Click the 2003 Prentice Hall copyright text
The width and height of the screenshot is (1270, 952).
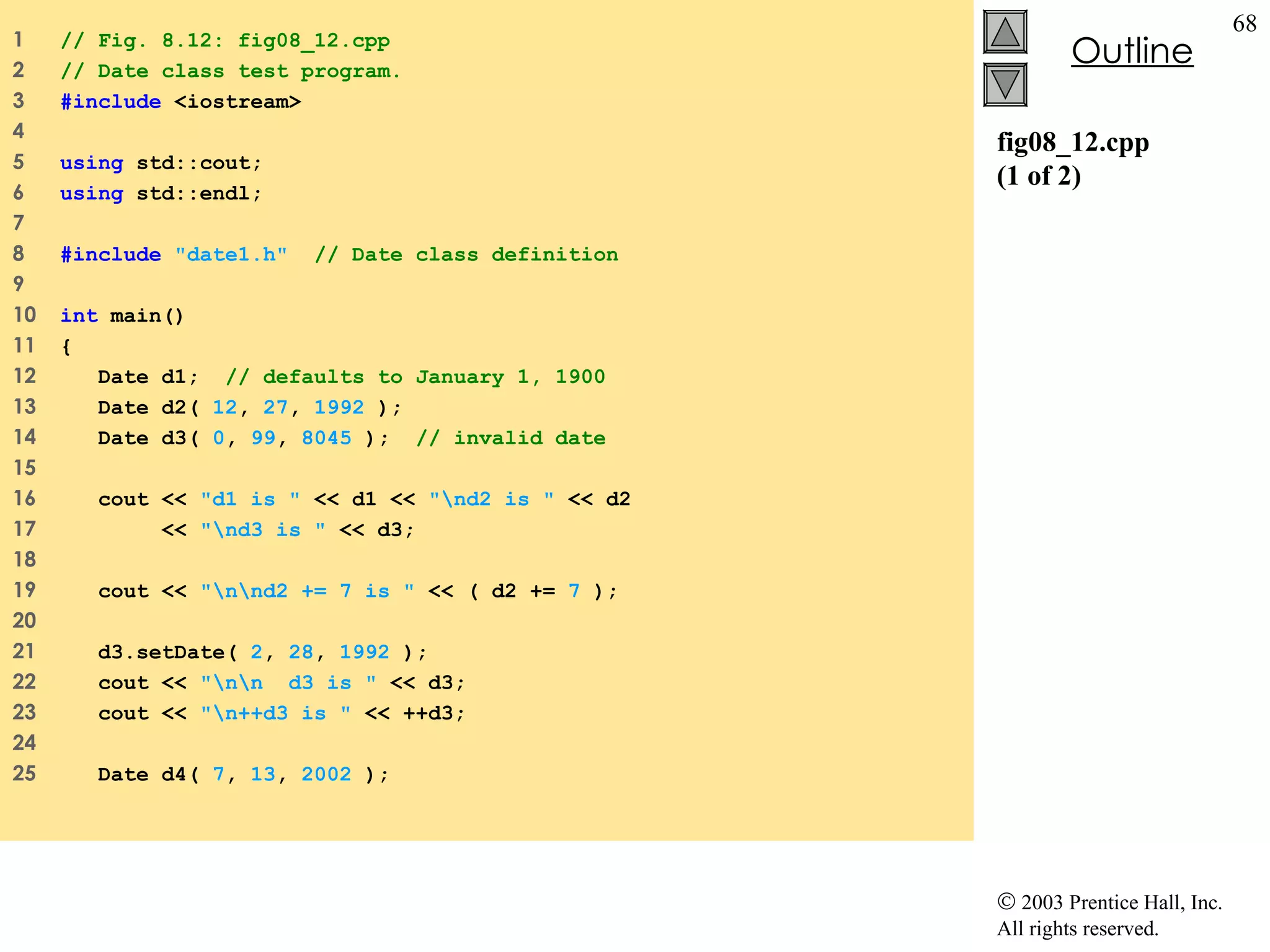1109,902
